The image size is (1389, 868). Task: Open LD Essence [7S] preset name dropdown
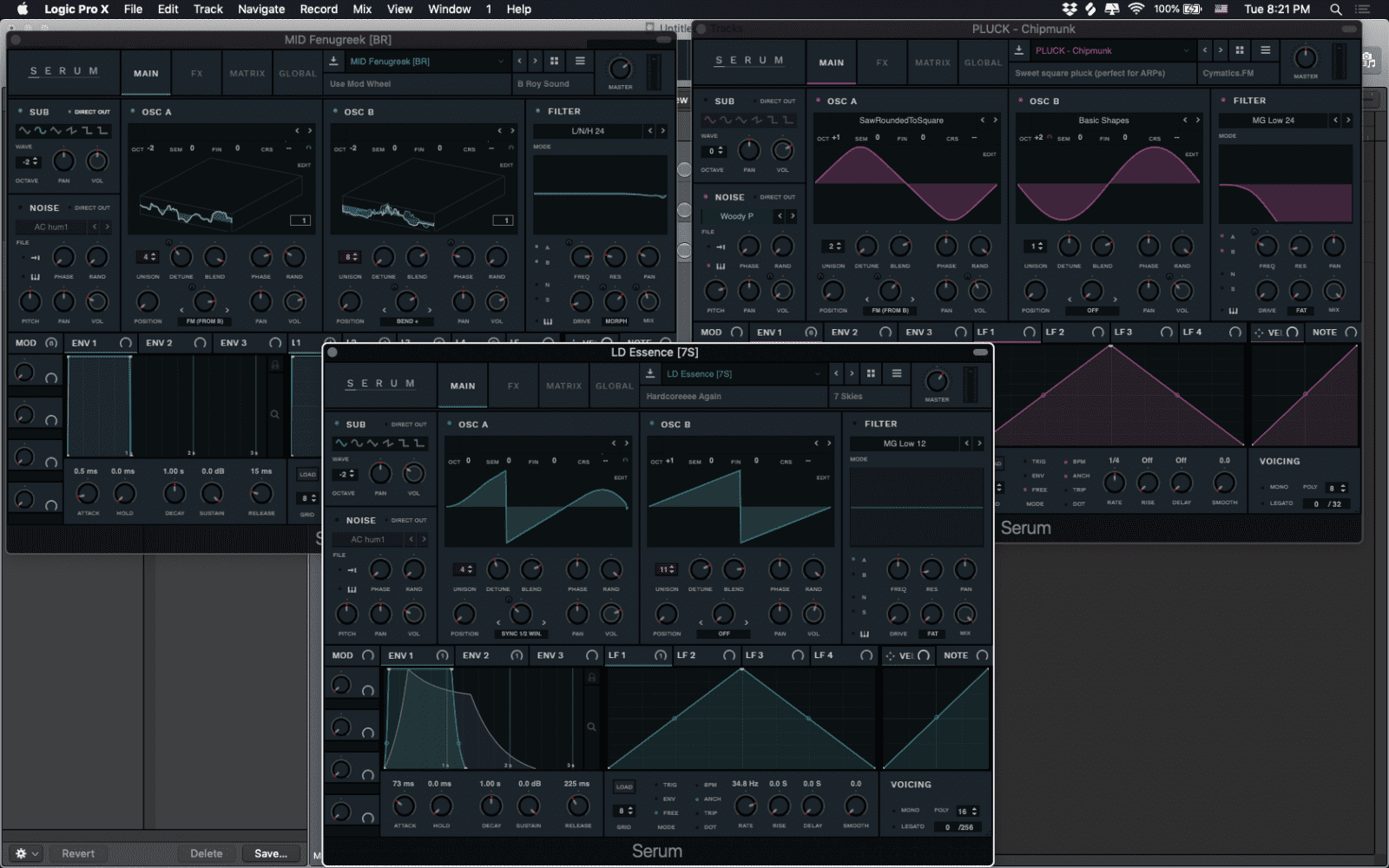741,374
